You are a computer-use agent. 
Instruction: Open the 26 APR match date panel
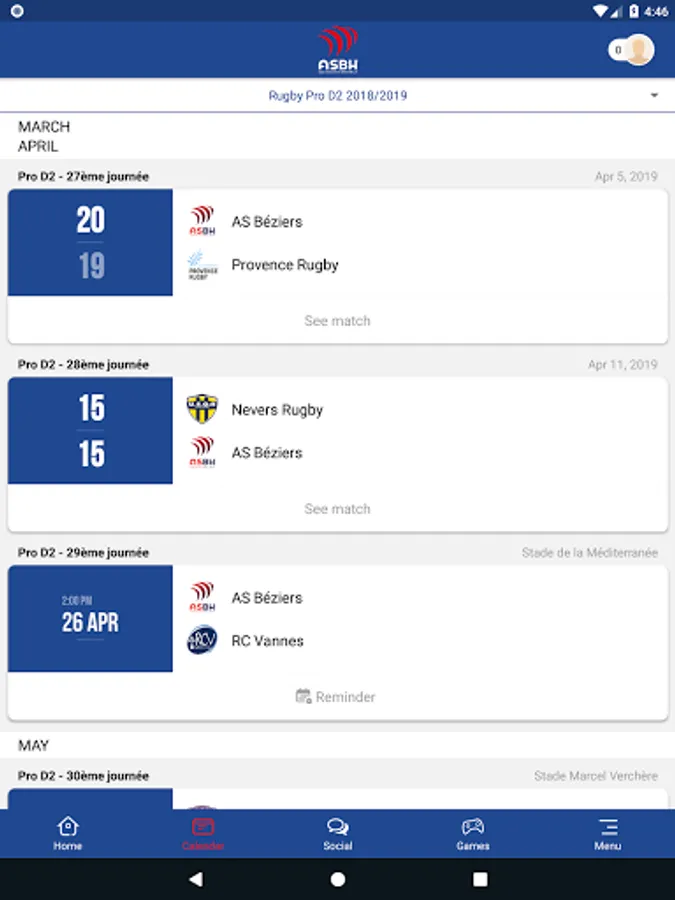point(91,618)
